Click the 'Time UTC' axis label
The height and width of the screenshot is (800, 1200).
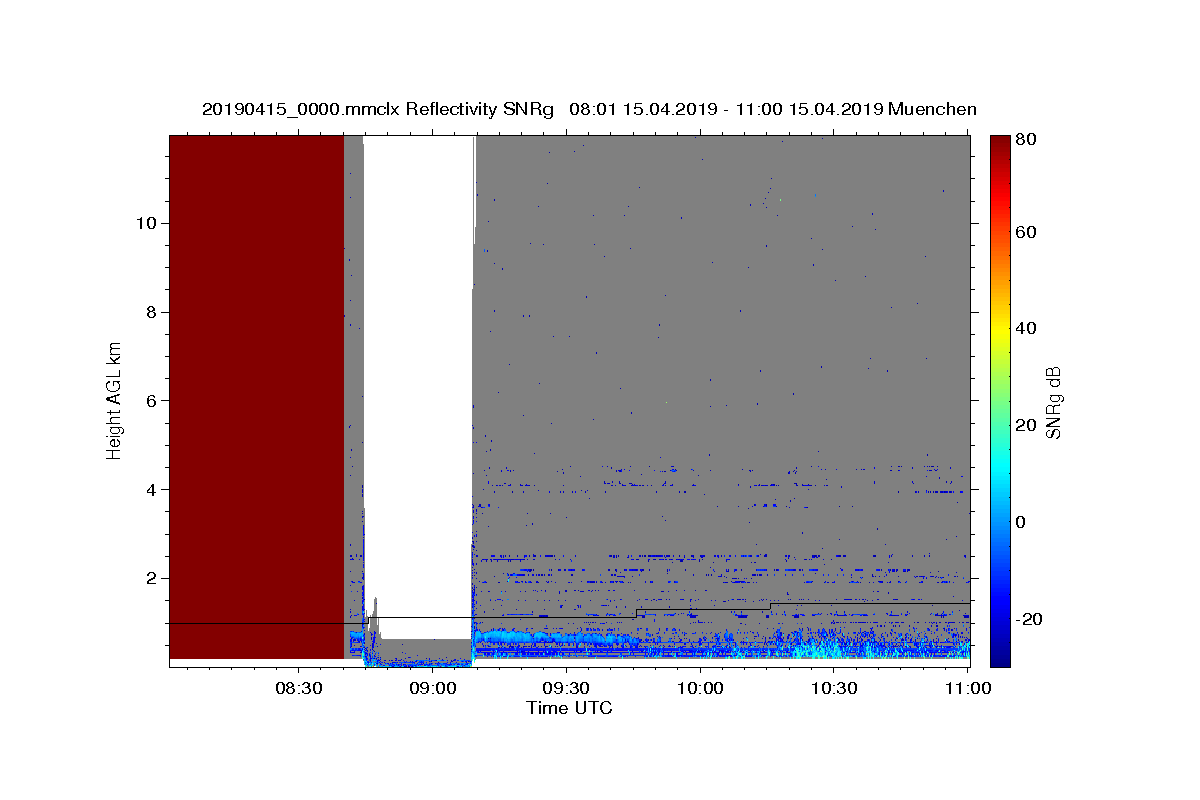pos(569,708)
